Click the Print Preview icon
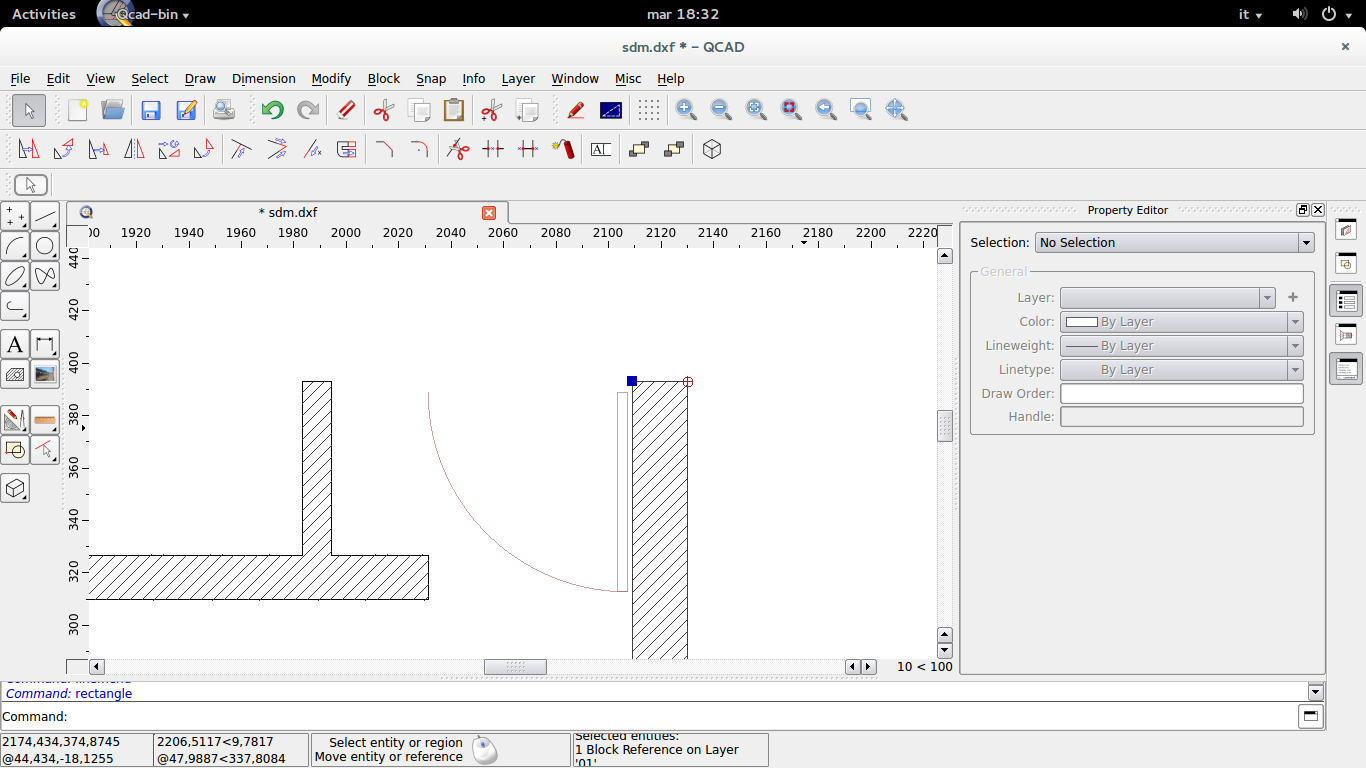The height and width of the screenshot is (768, 1366). tap(224, 110)
